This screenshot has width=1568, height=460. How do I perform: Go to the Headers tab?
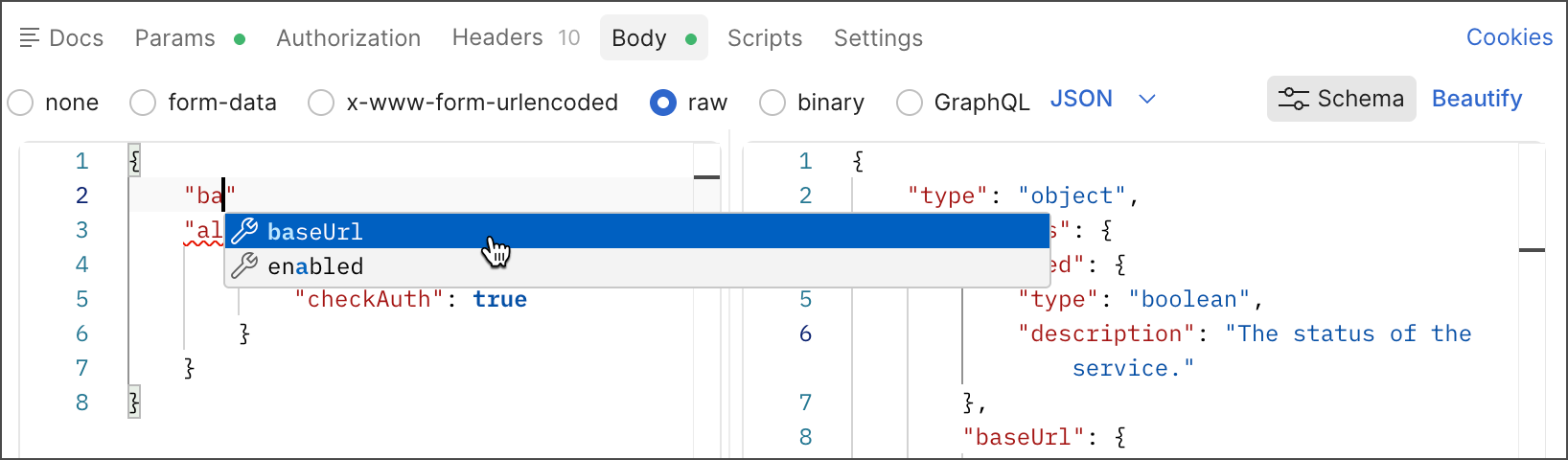[x=497, y=38]
